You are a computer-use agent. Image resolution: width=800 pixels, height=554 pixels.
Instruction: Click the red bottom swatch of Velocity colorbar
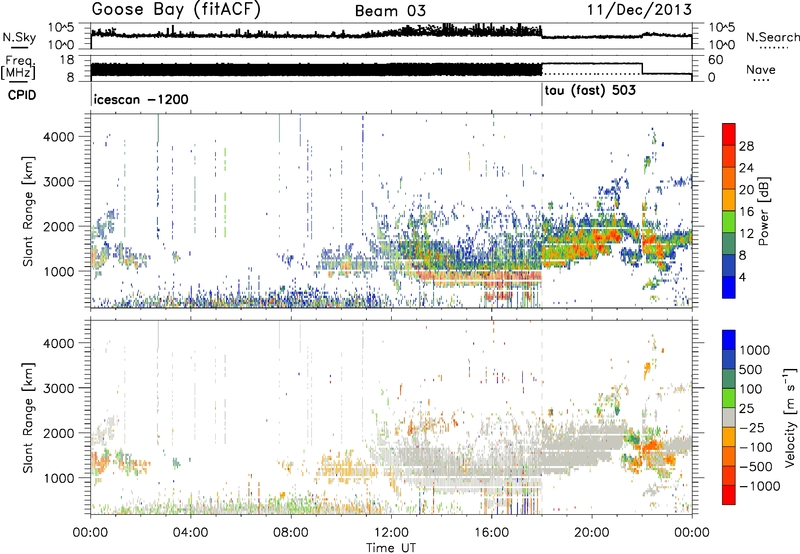[729, 495]
